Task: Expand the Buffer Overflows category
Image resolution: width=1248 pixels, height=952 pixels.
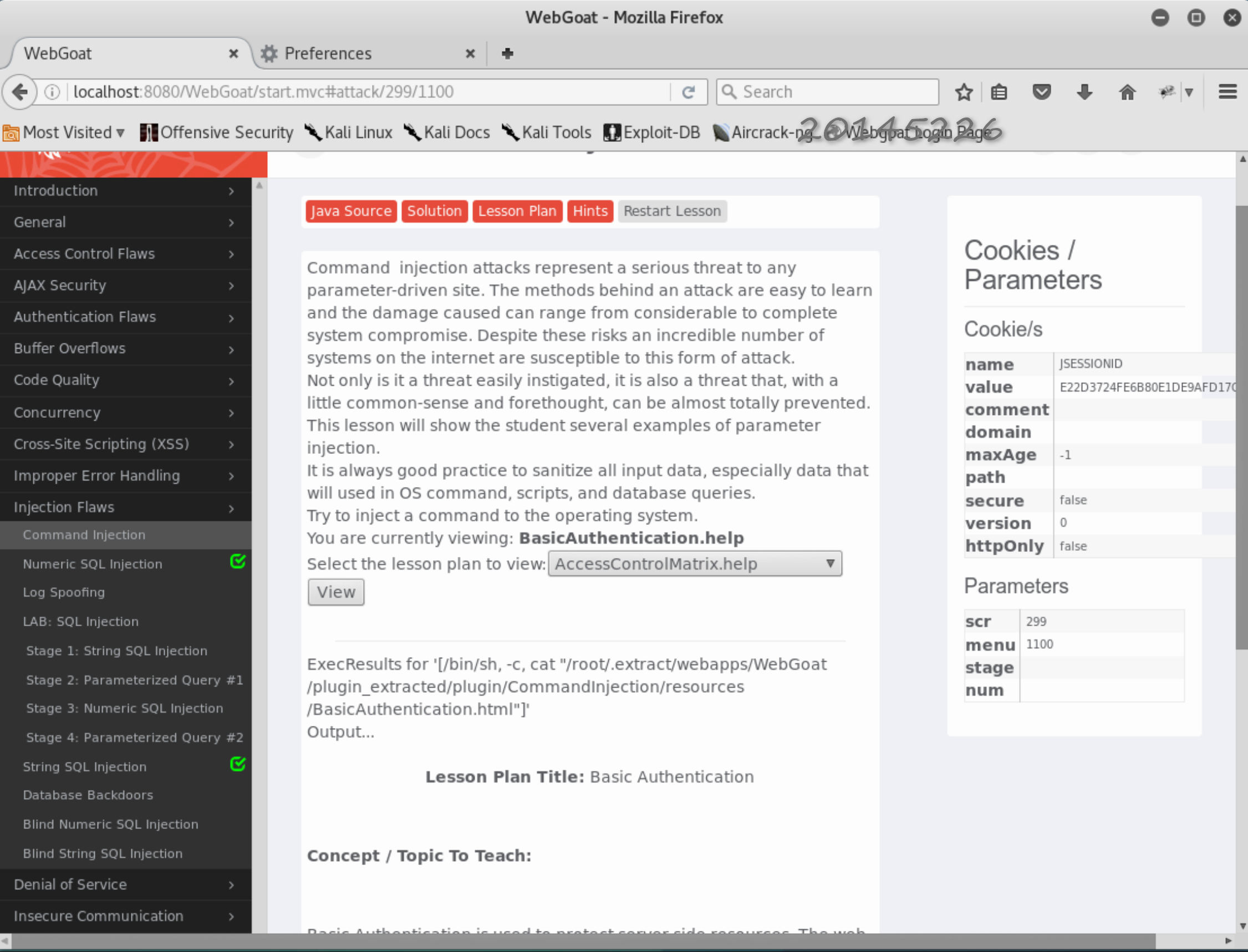Action: pos(125,349)
